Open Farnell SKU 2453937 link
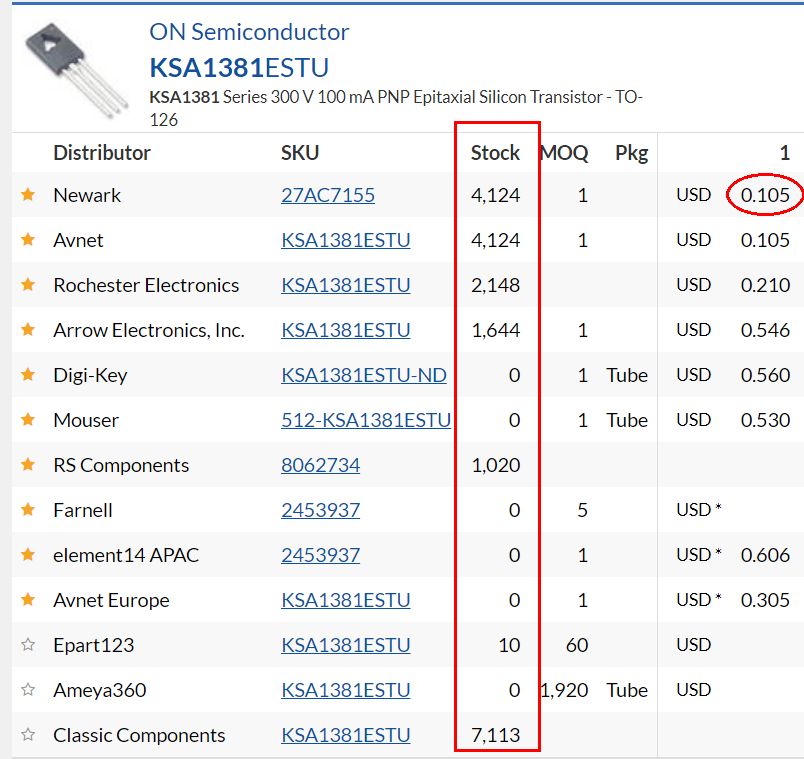Viewport: 804px width, 759px height. [320, 510]
